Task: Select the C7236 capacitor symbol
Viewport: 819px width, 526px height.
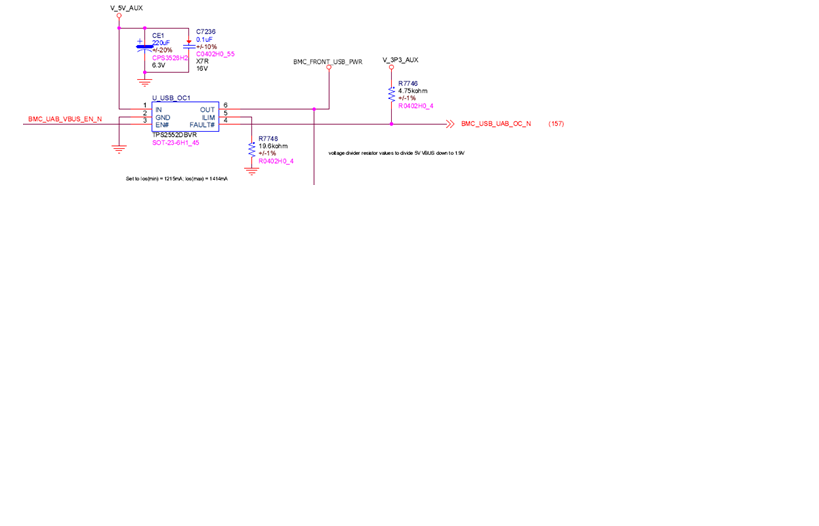Action: 189,46
